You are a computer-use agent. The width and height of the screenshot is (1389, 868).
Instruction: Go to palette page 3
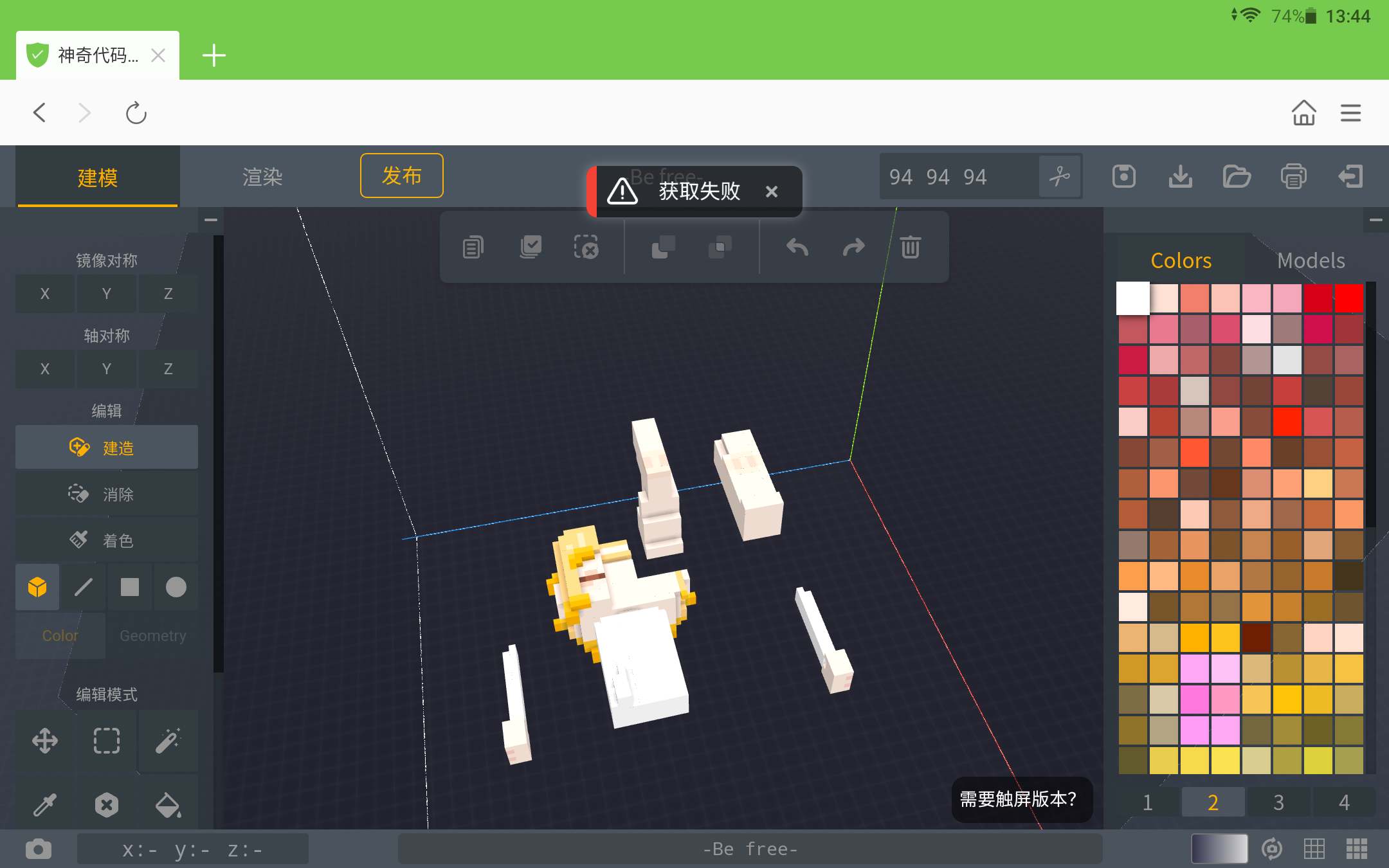coord(1279,802)
